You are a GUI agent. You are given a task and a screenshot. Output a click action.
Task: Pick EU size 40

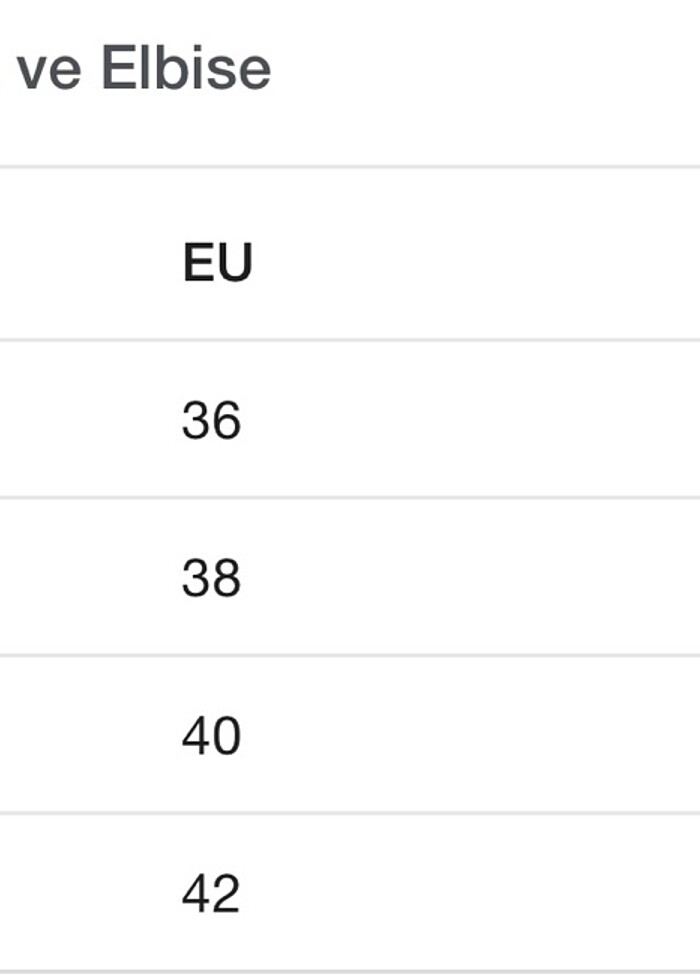tap(211, 736)
